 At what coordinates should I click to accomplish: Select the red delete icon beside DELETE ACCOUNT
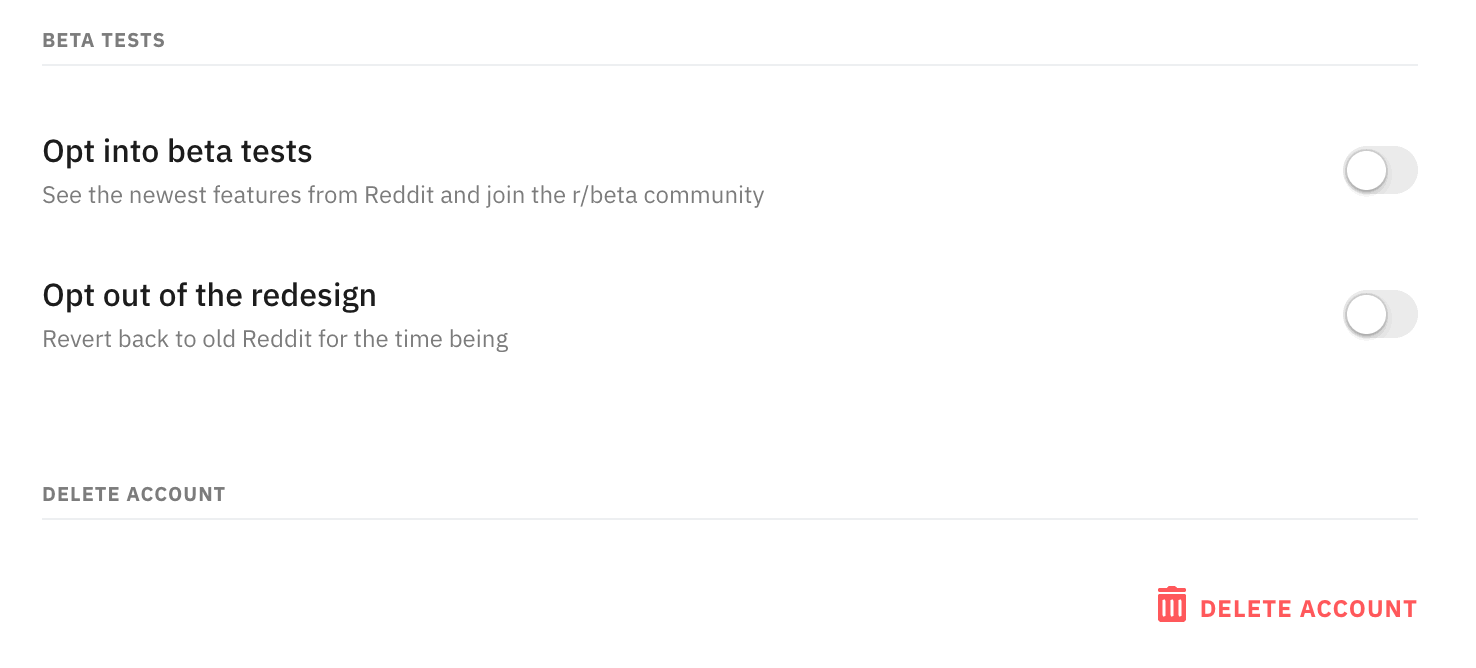[x=1171, y=606]
